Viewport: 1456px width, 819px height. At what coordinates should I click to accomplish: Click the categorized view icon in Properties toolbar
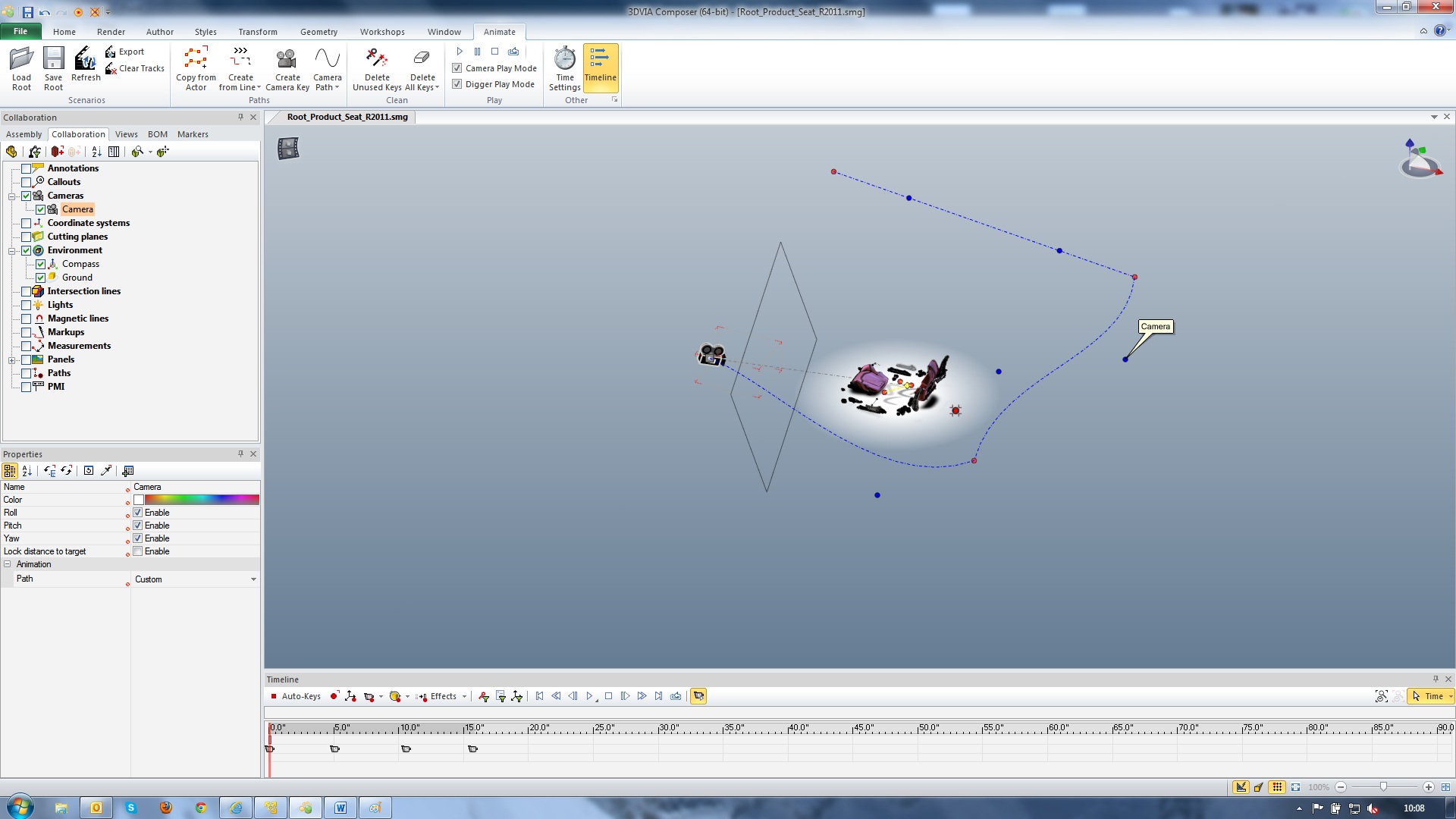pos(10,471)
